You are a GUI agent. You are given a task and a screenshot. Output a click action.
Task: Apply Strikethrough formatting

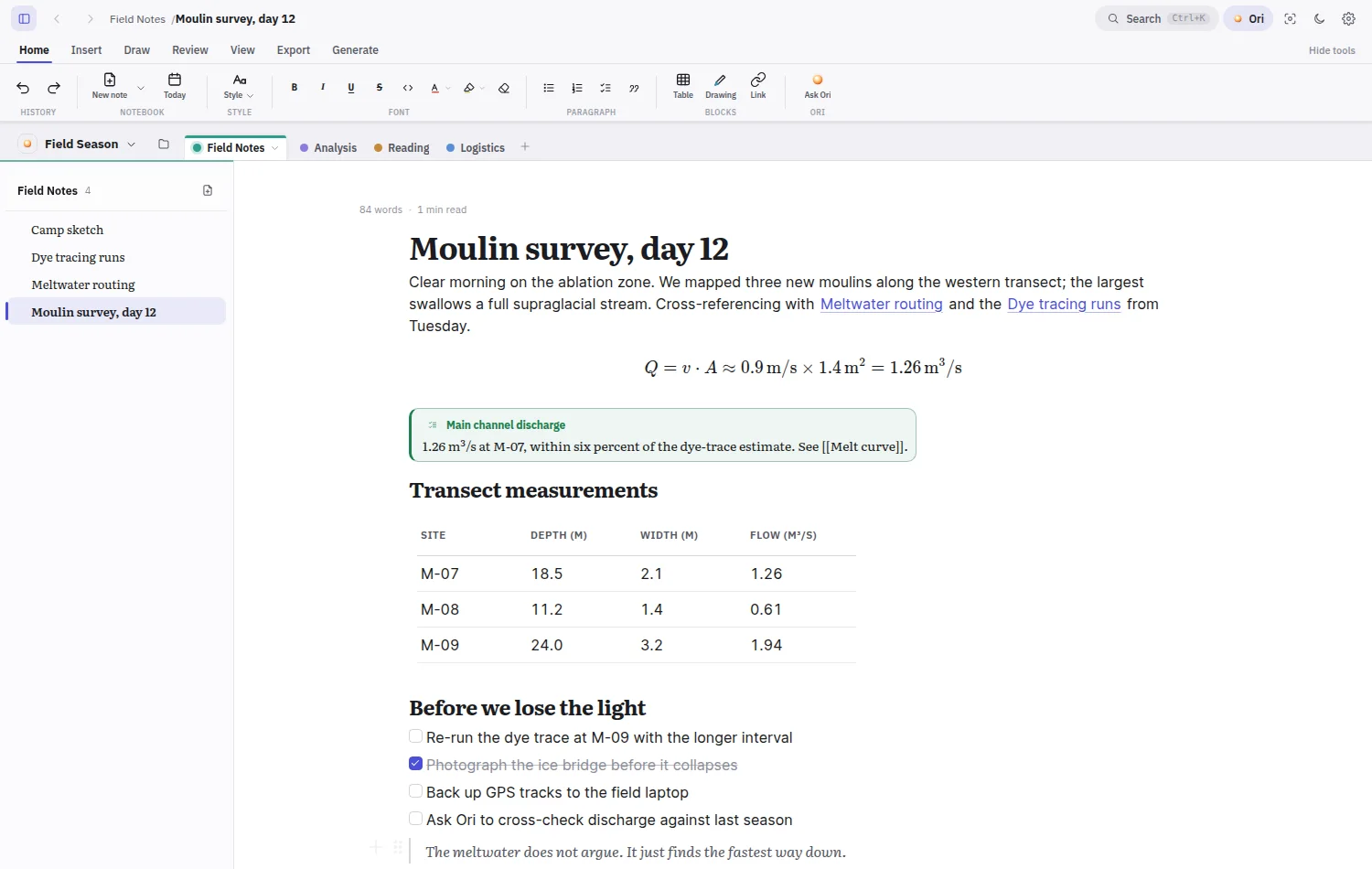tap(380, 88)
